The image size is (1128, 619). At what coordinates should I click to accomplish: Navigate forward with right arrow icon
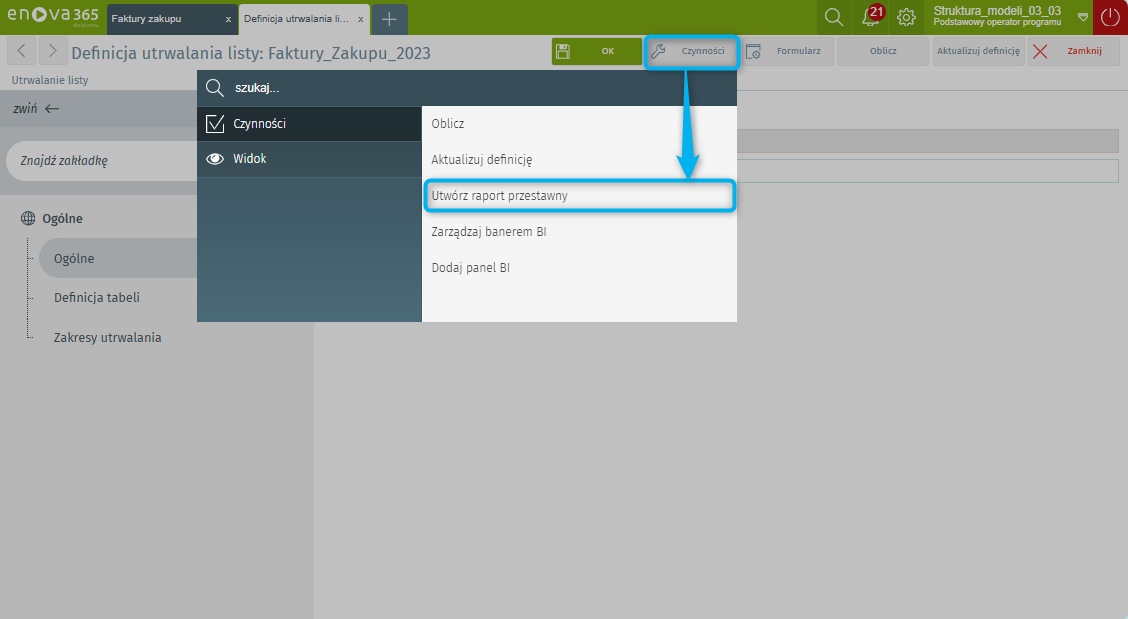(x=53, y=52)
